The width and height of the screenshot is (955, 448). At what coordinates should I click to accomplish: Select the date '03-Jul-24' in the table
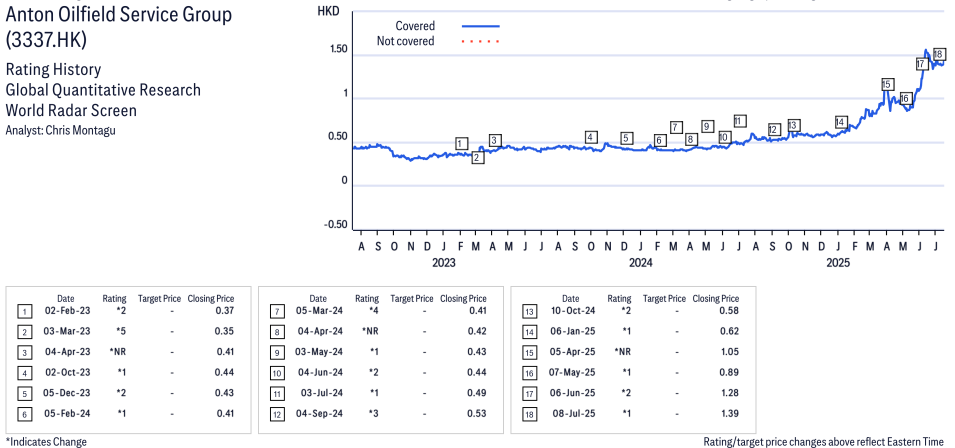[x=320, y=393]
